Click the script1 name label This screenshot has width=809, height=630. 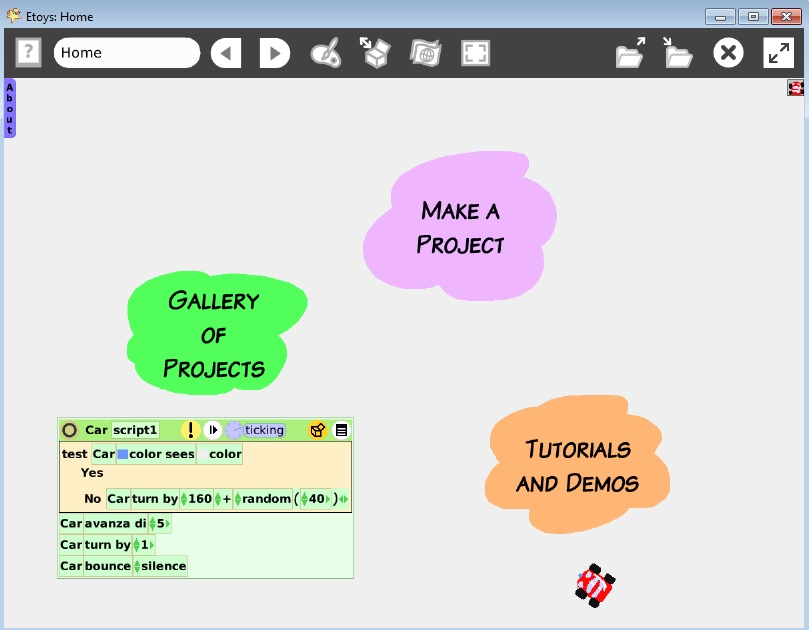(135, 430)
